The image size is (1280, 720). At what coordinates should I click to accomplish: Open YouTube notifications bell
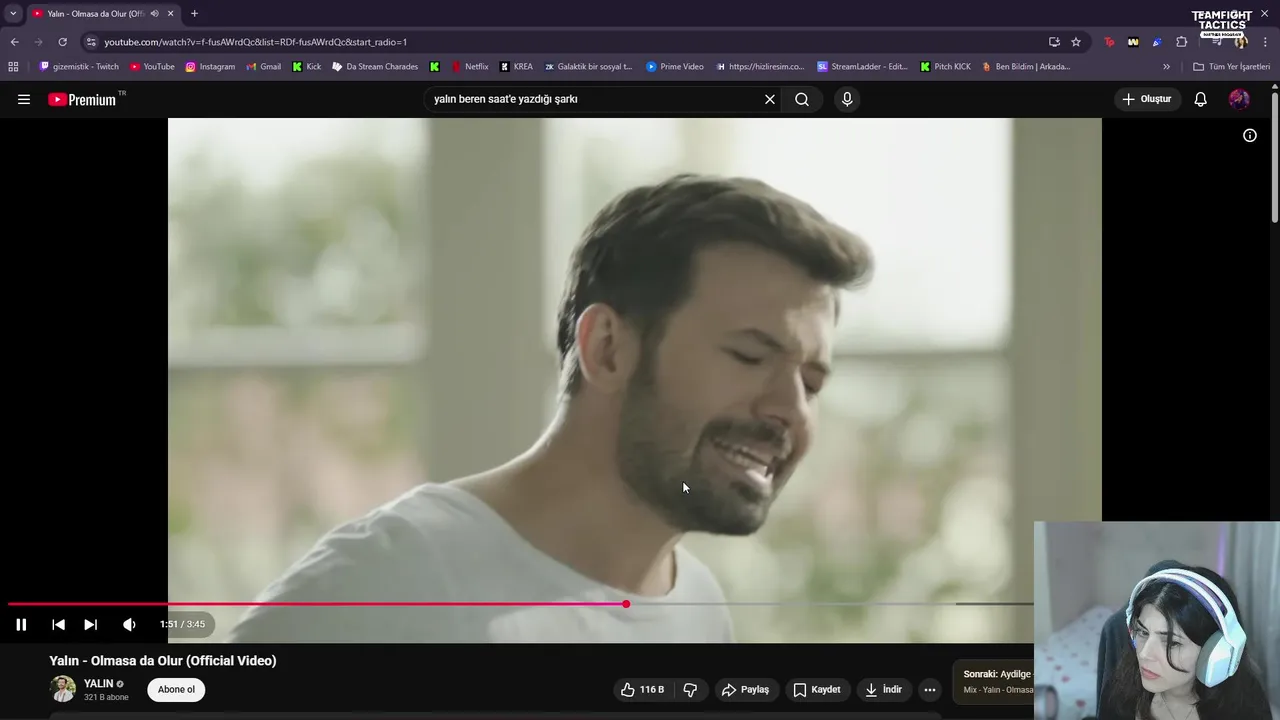click(1201, 99)
